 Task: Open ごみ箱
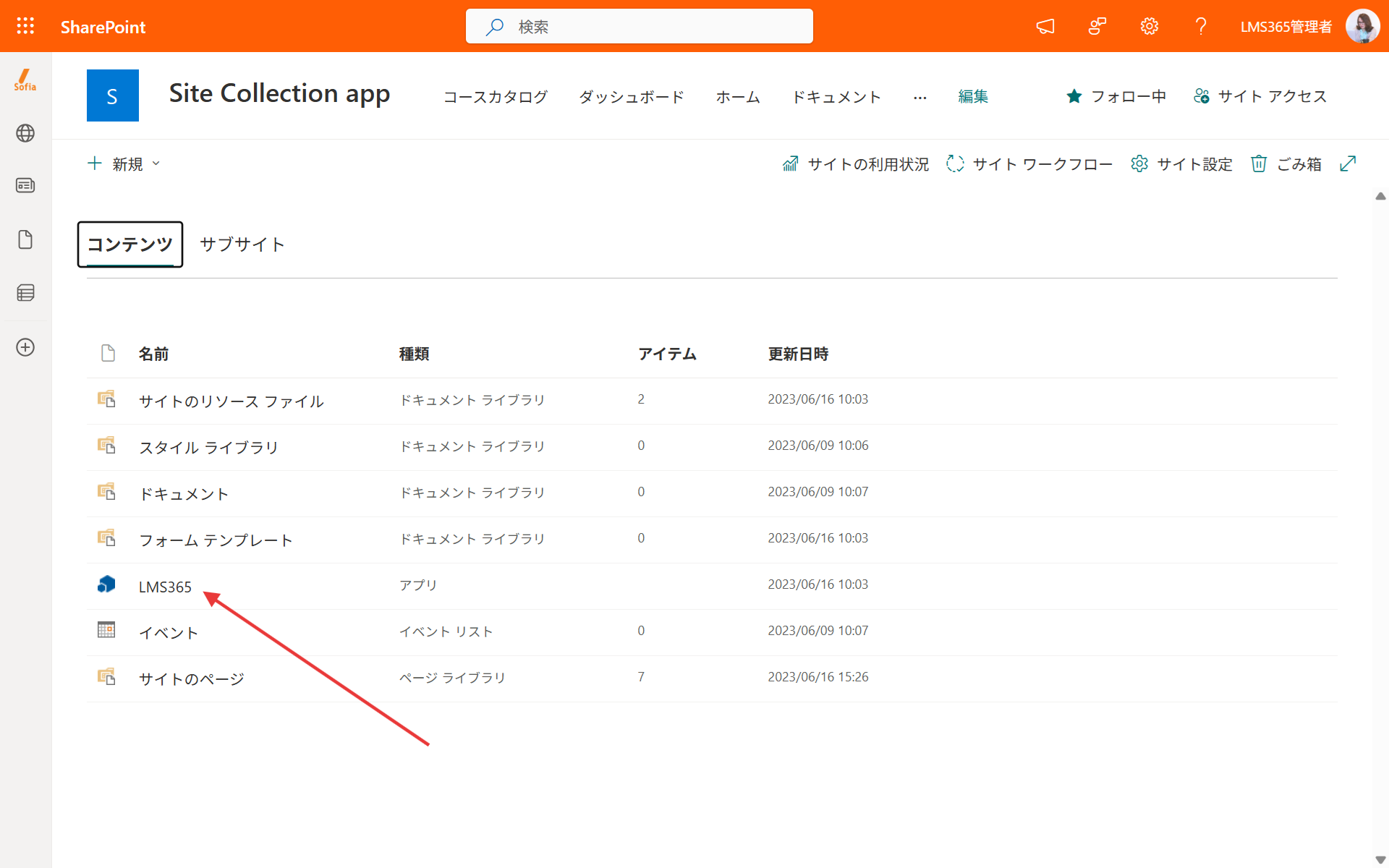(x=1286, y=164)
